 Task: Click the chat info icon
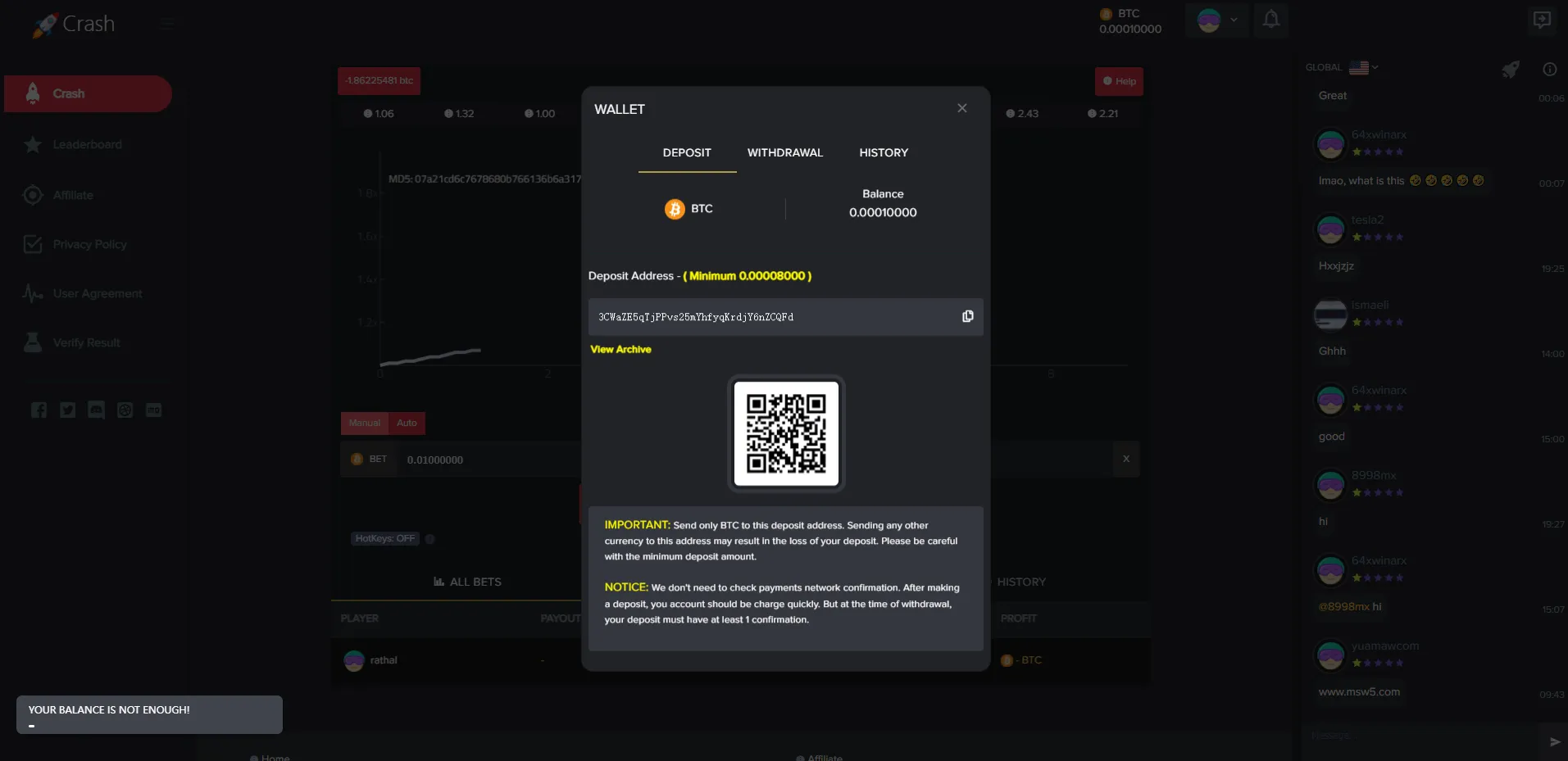[1549, 70]
